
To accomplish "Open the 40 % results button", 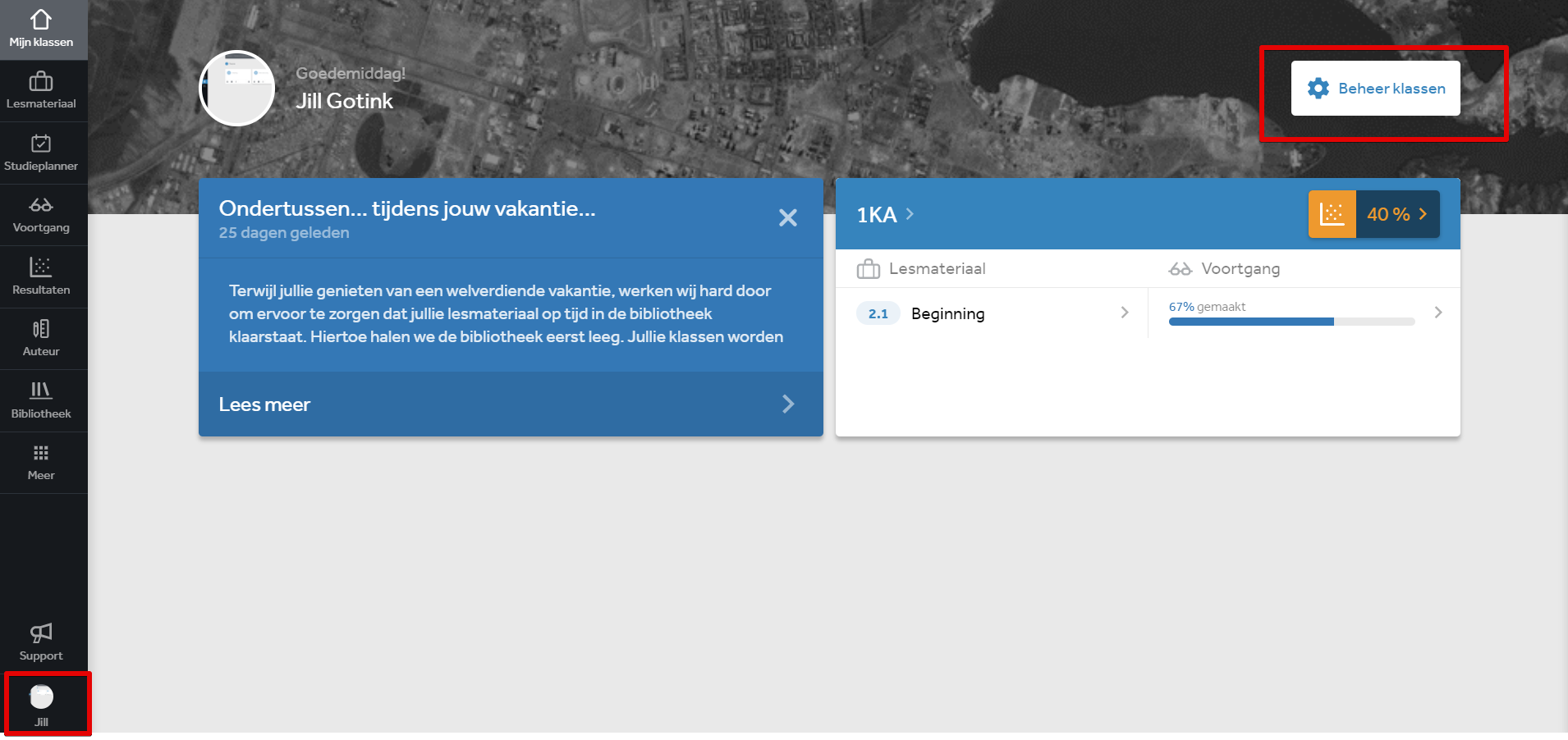I will click(1397, 214).
